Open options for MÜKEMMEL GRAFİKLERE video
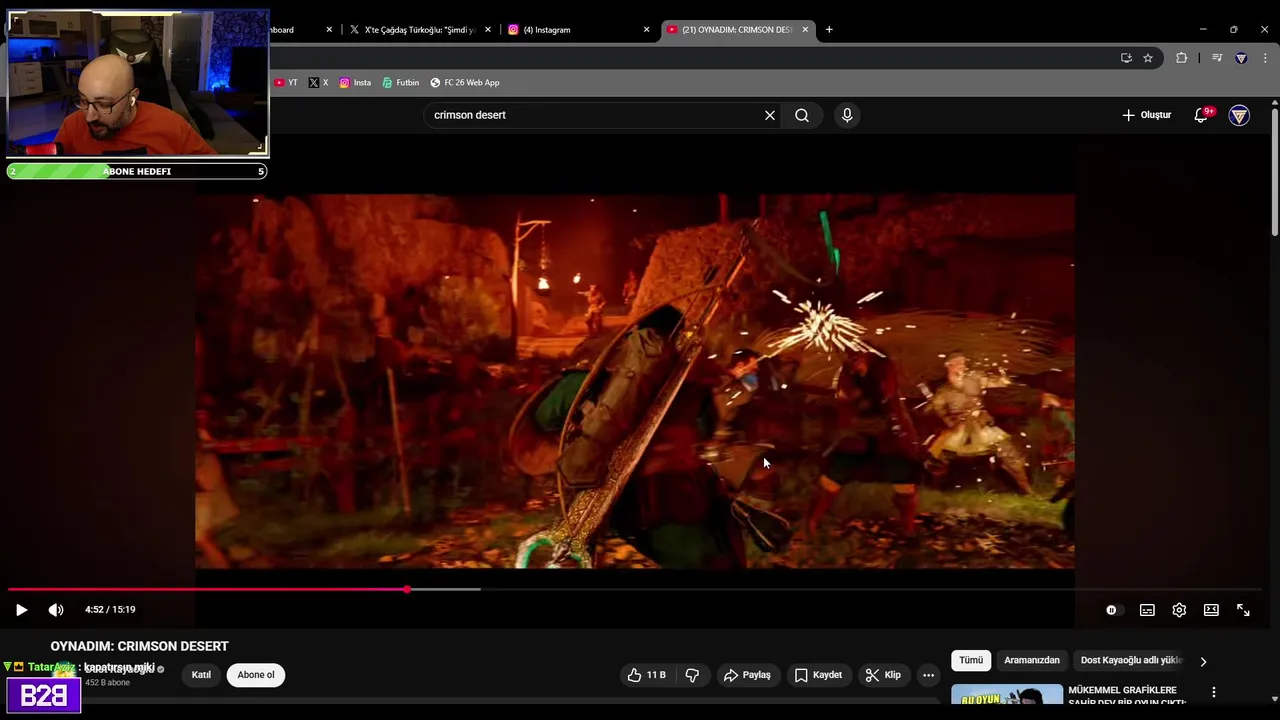This screenshot has height=720, width=1280. click(1214, 692)
